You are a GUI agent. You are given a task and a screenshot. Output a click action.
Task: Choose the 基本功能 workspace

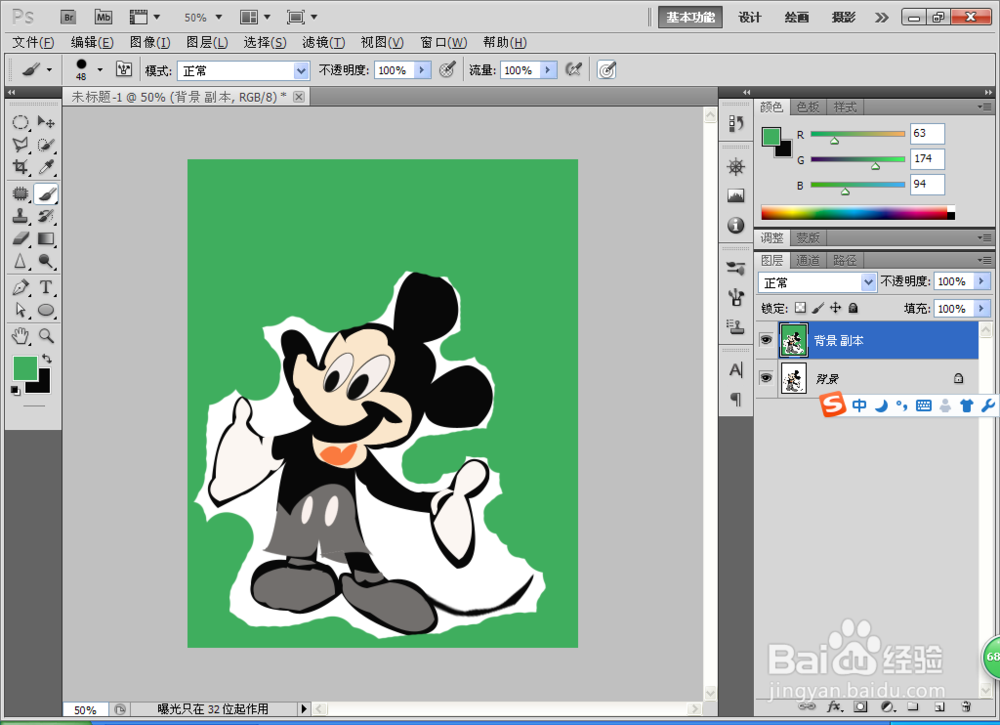click(x=690, y=17)
